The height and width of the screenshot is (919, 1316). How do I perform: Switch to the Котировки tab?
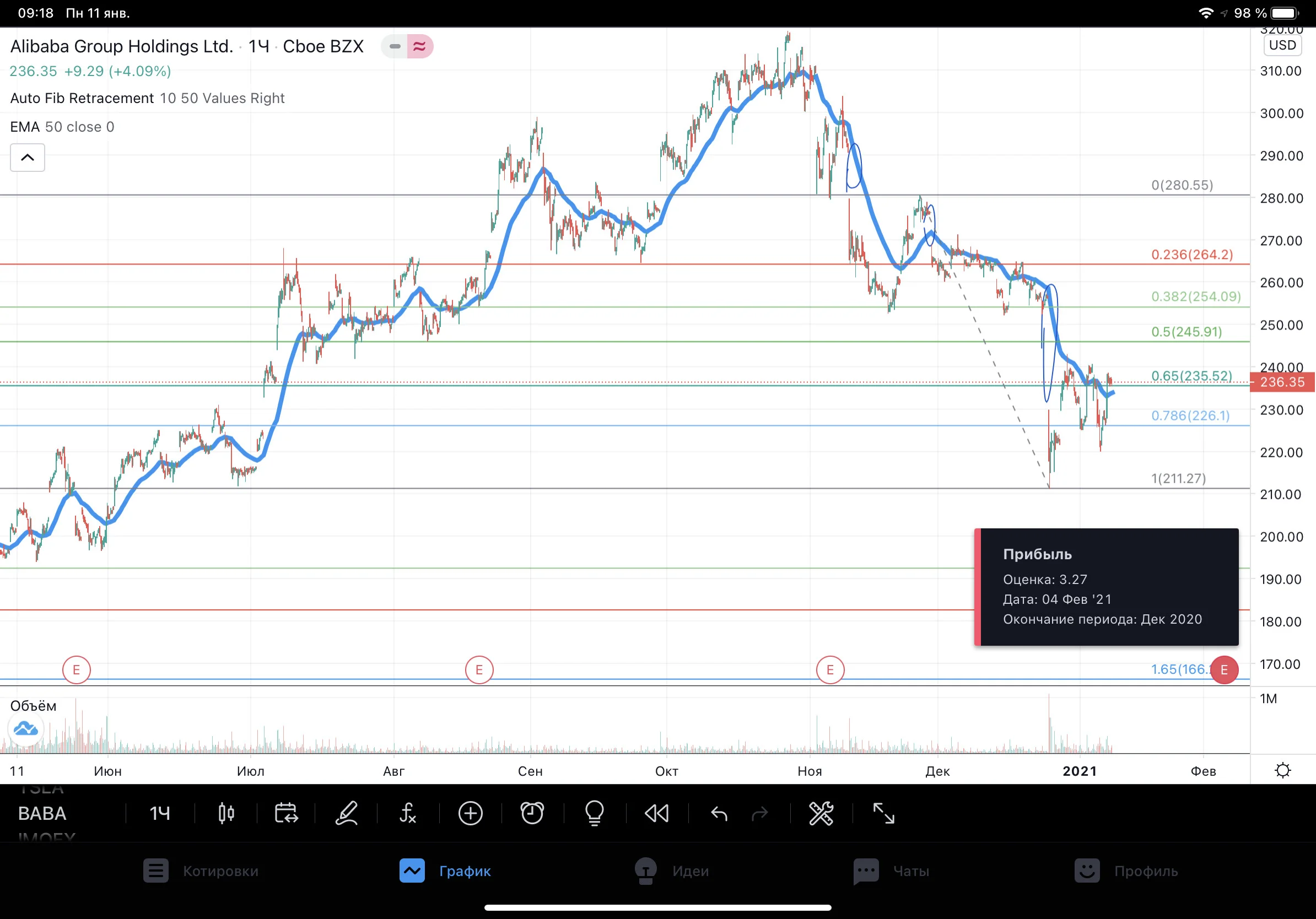click(x=201, y=871)
